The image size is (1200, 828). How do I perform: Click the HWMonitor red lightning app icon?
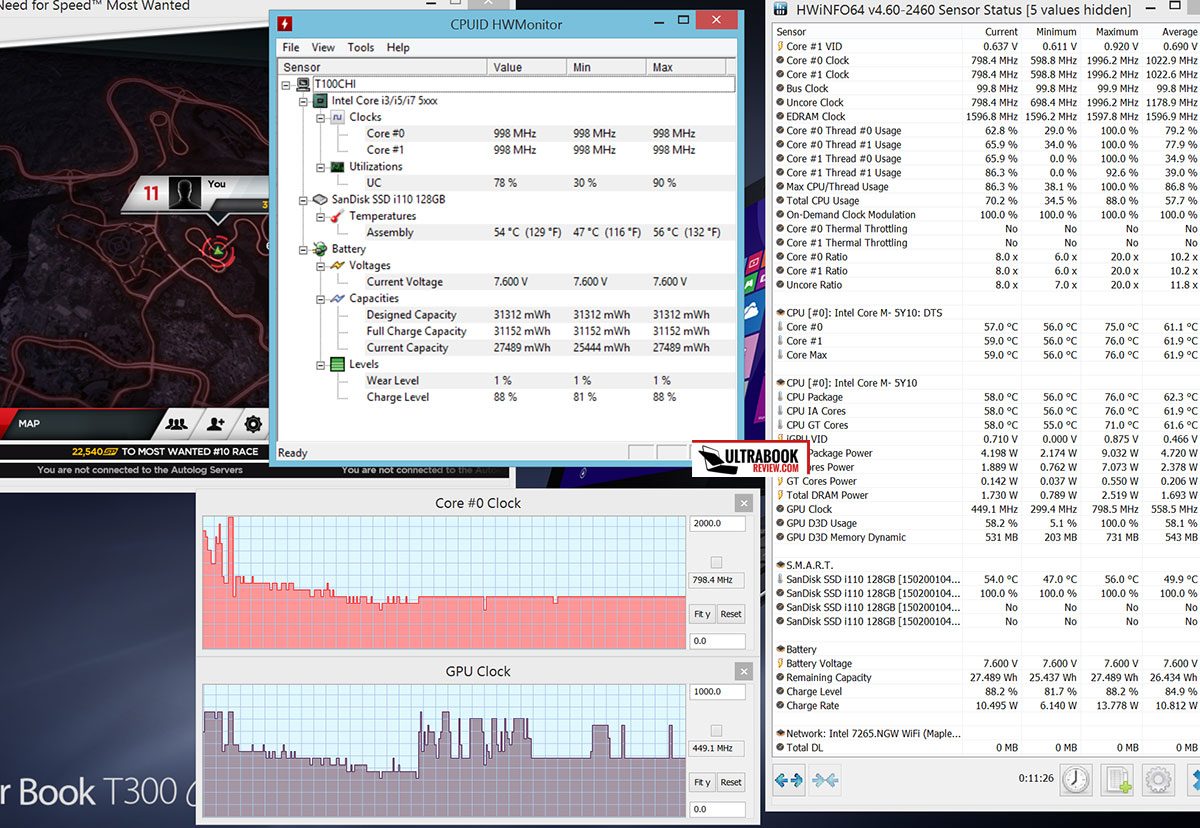pos(284,23)
